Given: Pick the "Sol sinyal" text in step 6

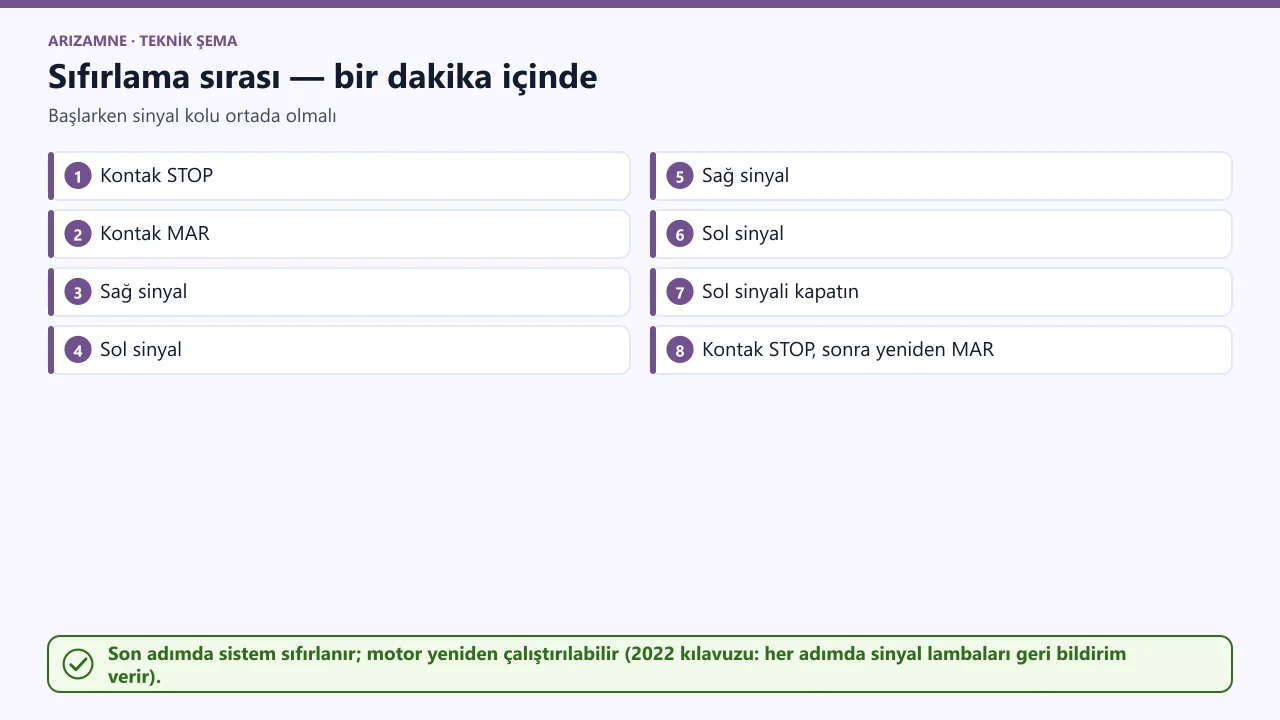Looking at the screenshot, I should [743, 234].
